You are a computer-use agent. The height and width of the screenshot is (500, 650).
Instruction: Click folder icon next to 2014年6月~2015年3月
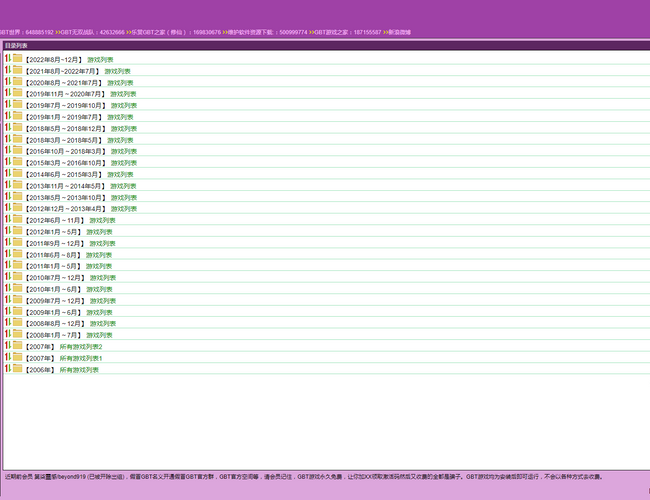[x=17, y=174]
